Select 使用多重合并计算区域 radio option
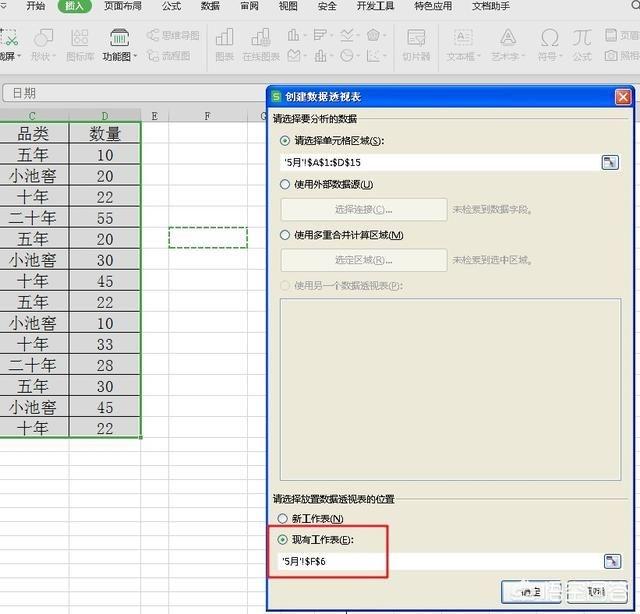The height and width of the screenshot is (614, 640). point(284,235)
